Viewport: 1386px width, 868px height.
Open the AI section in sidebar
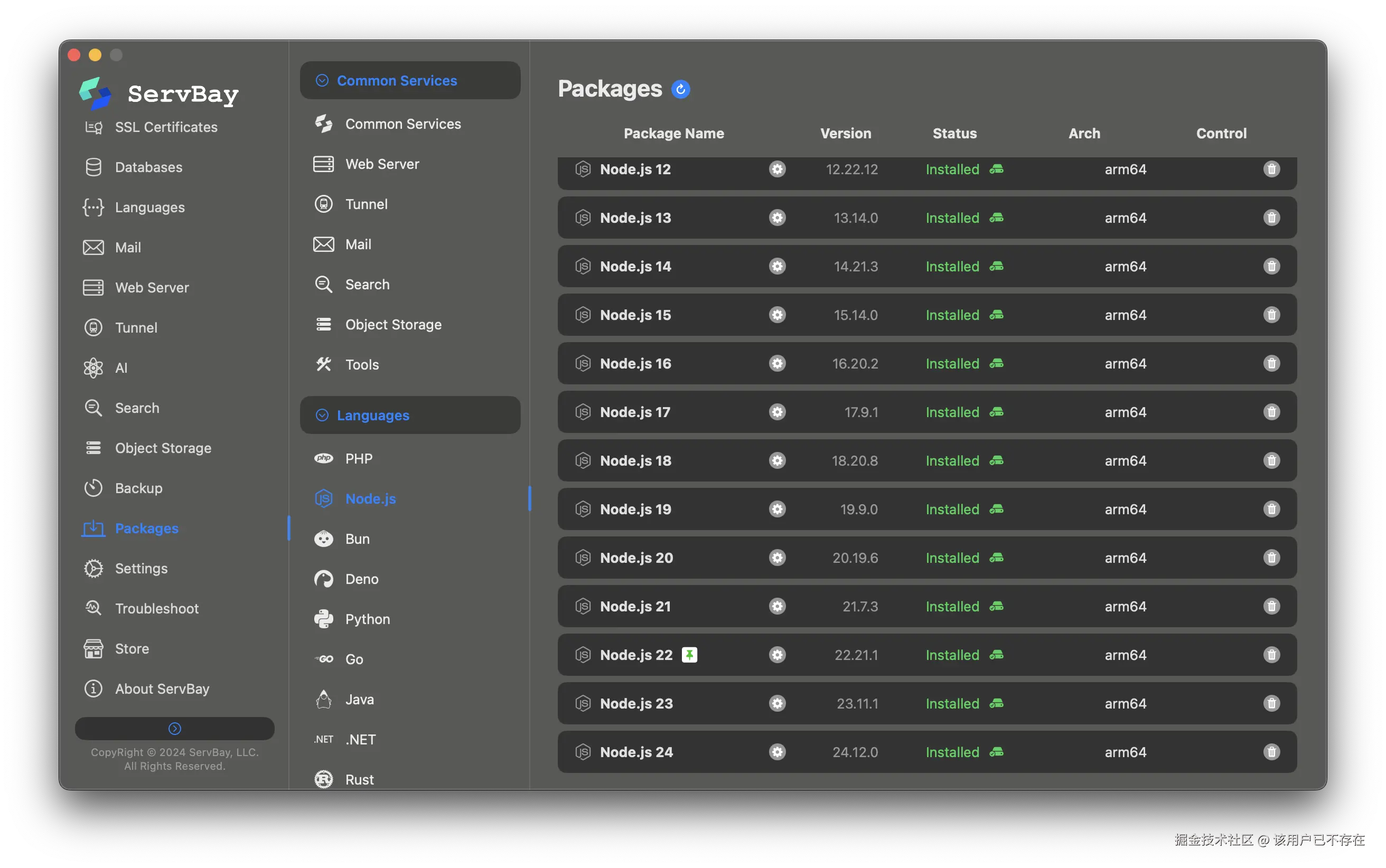121,368
